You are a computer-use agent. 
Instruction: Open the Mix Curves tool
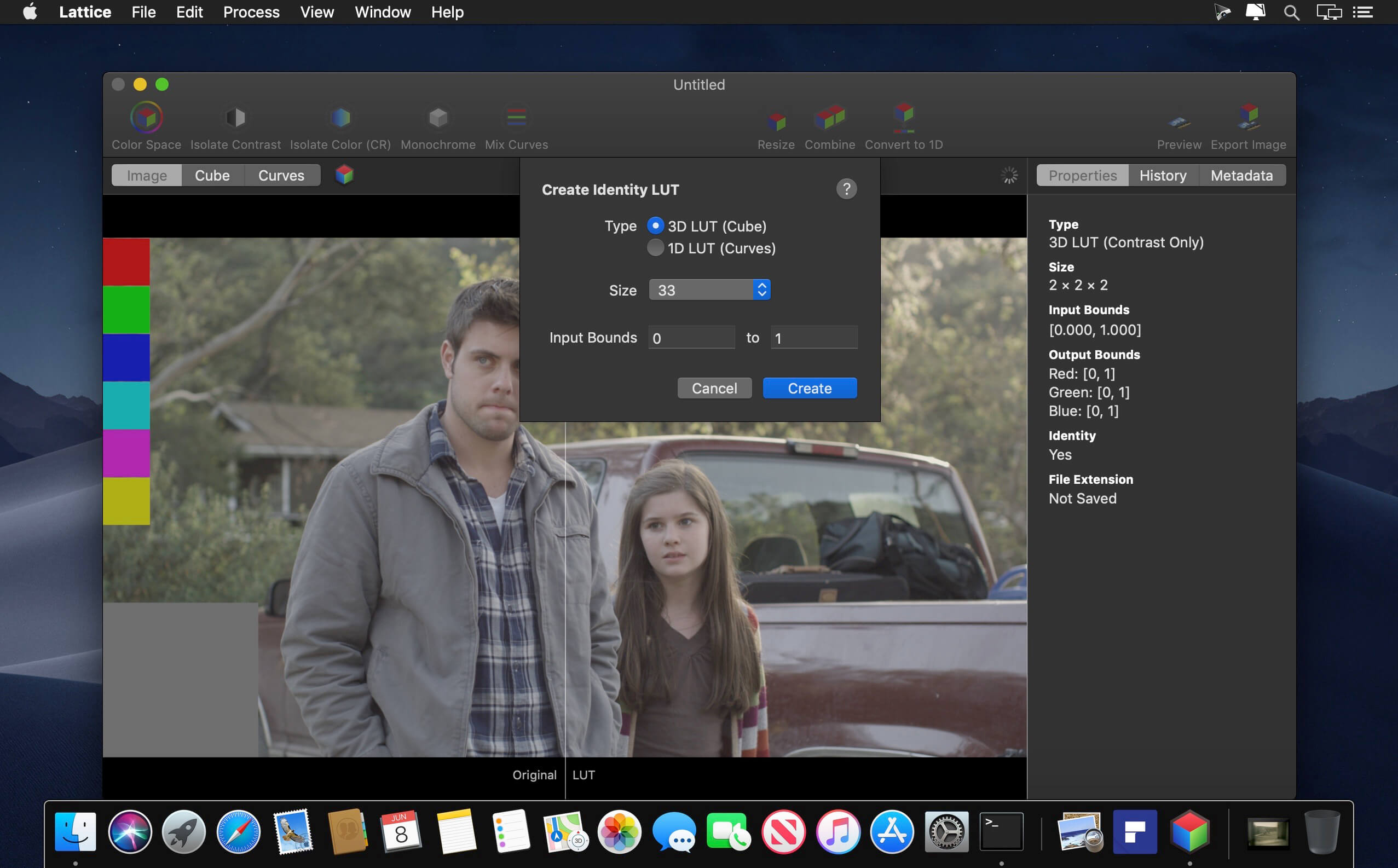516,118
